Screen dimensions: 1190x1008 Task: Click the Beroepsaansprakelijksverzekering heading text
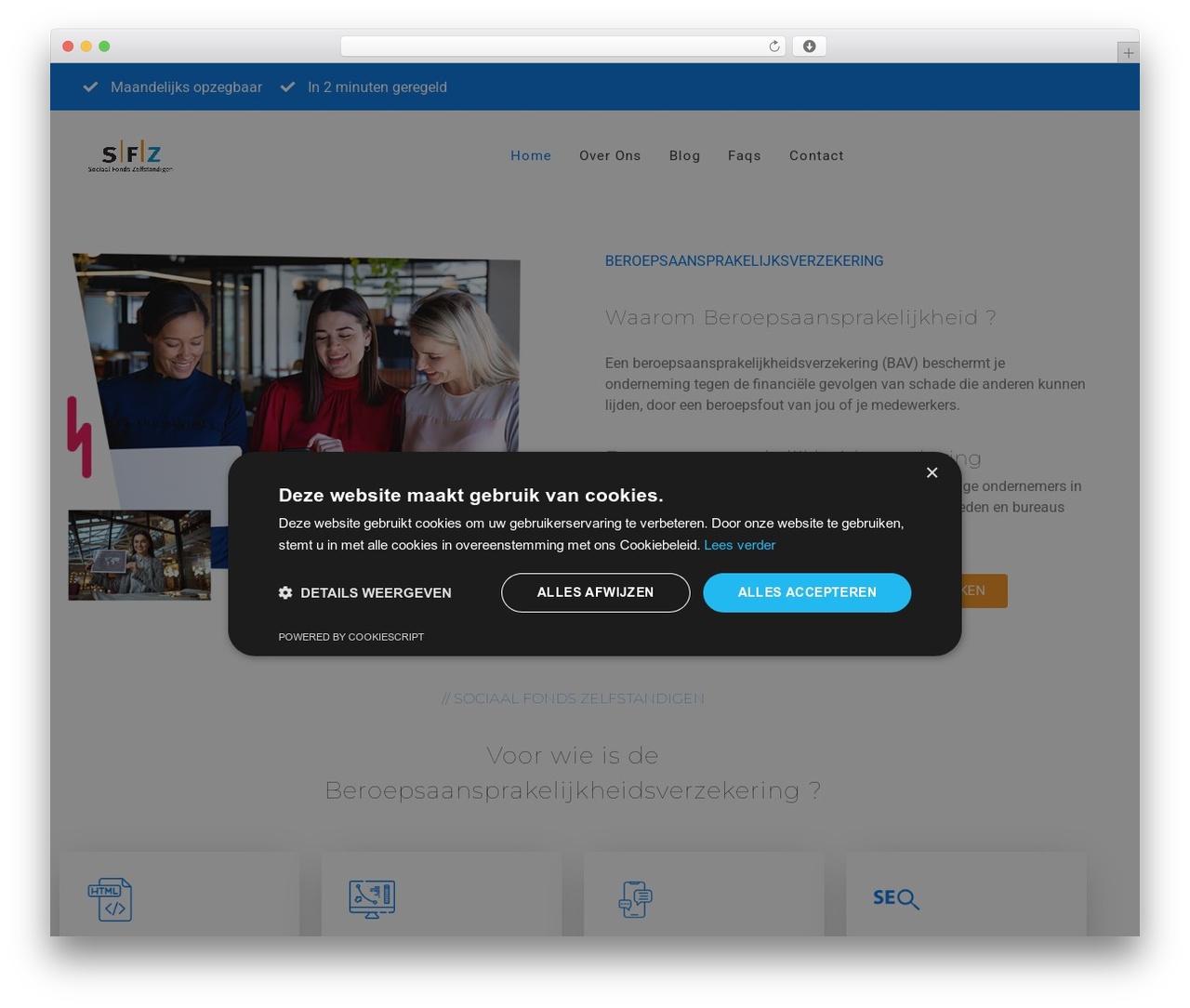tap(744, 261)
